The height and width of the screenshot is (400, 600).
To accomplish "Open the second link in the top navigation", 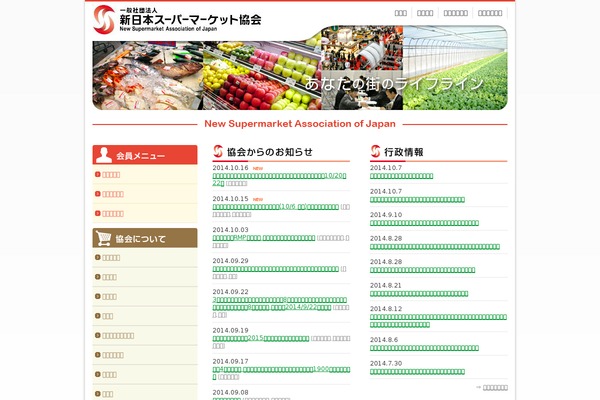I will tap(425, 13).
